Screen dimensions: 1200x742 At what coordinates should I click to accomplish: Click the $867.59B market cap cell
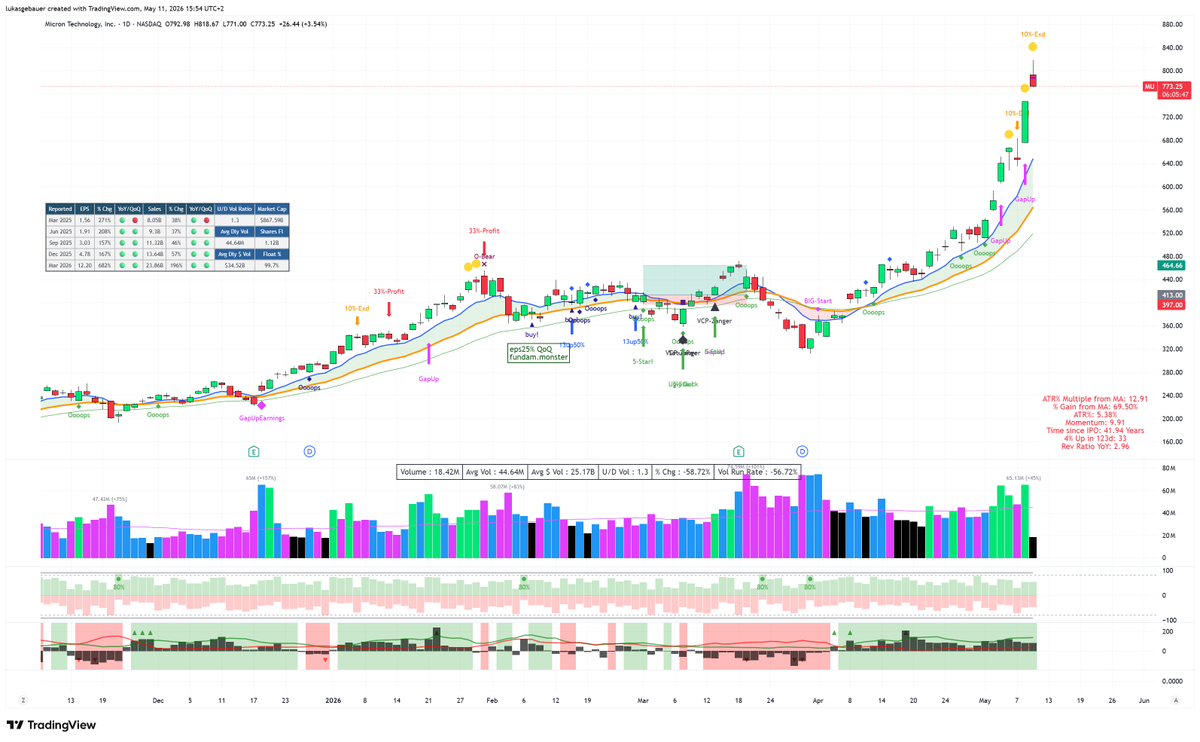click(x=272, y=220)
